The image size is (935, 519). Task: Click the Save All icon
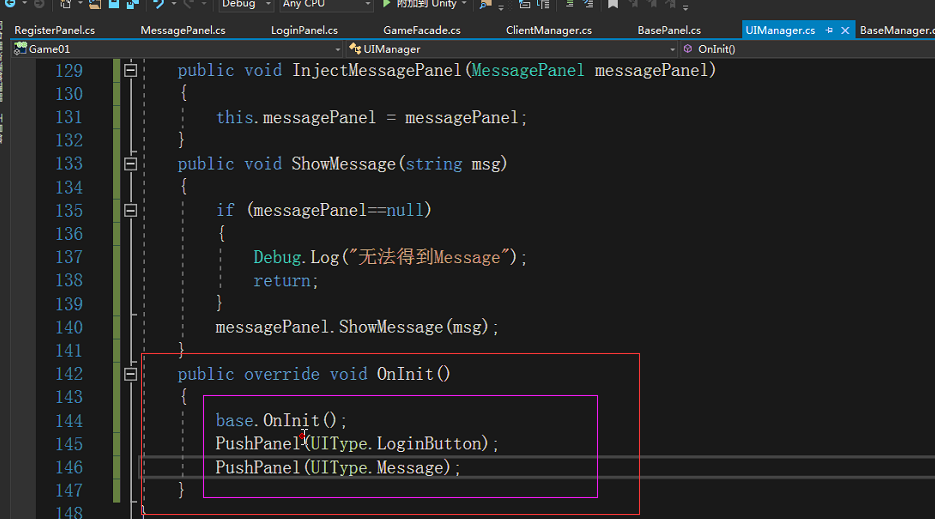click(132, 4)
